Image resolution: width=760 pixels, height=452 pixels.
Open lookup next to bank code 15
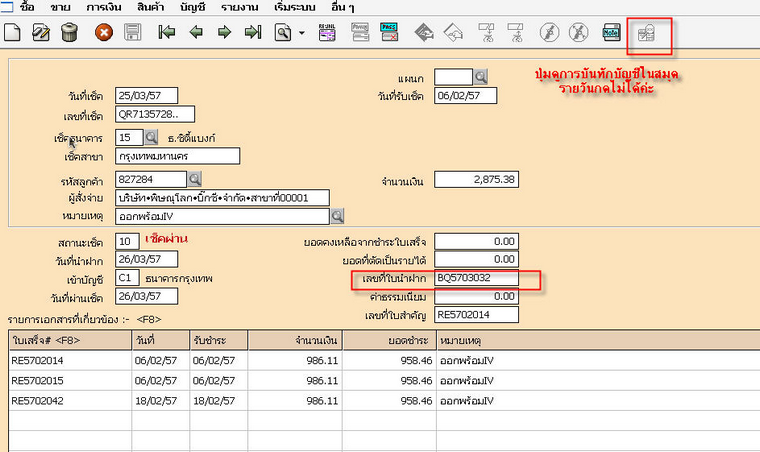pyautogui.click(x=153, y=137)
